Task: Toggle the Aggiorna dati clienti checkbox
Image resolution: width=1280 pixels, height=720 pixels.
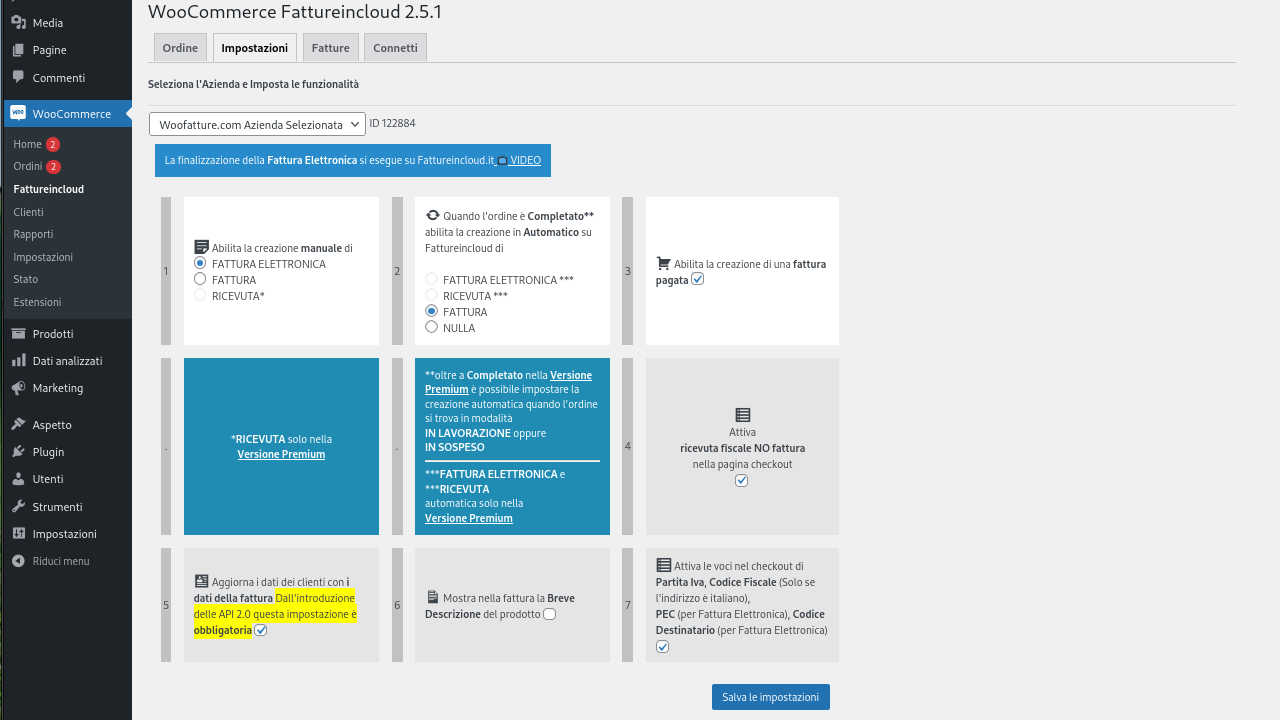Action: (261, 630)
